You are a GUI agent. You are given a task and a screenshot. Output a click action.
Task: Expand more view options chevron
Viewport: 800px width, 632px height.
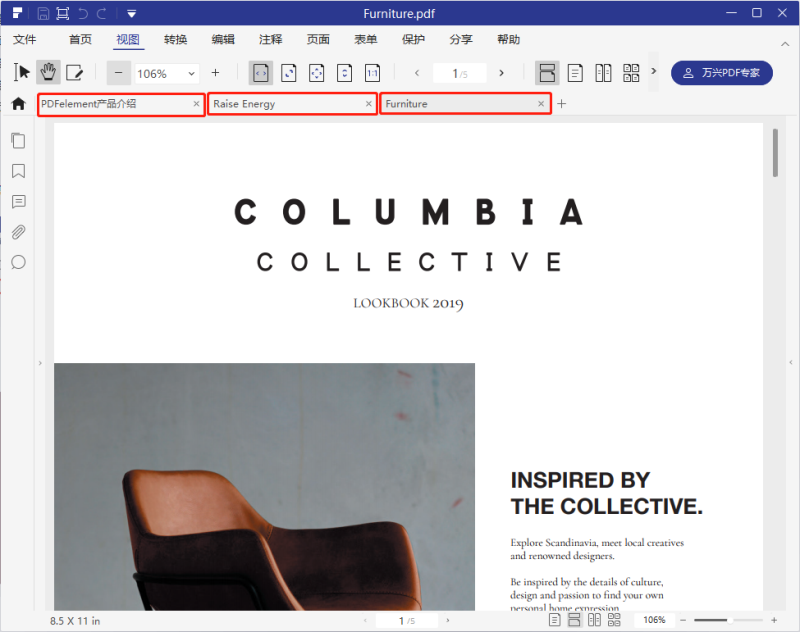pos(654,71)
